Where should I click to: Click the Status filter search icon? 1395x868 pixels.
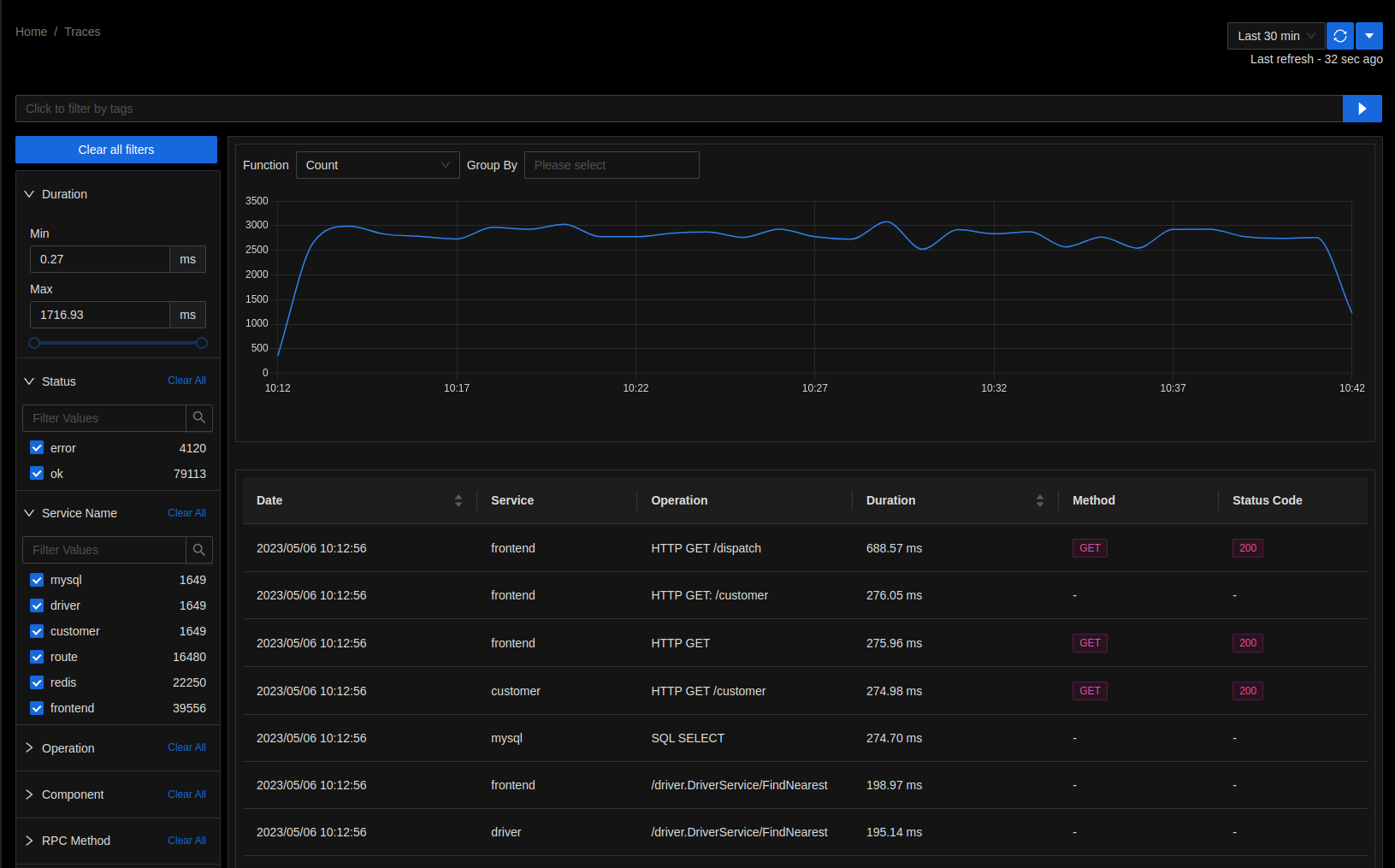(198, 418)
